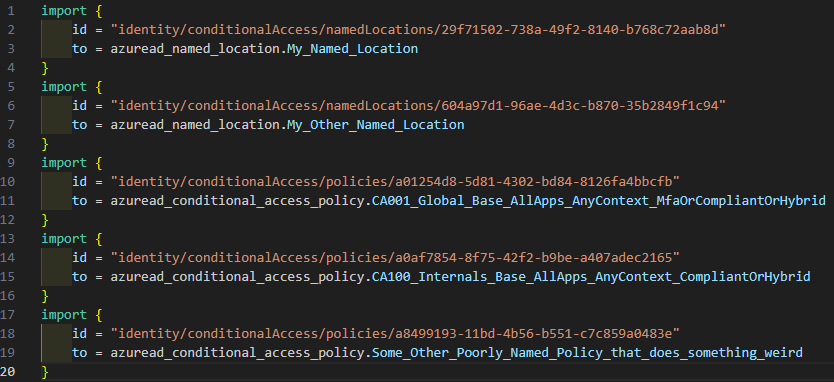Screen dimensions: 834x382
Task: Click the import keyword on line 5
Action: pyautogui.click(x=64, y=87)
